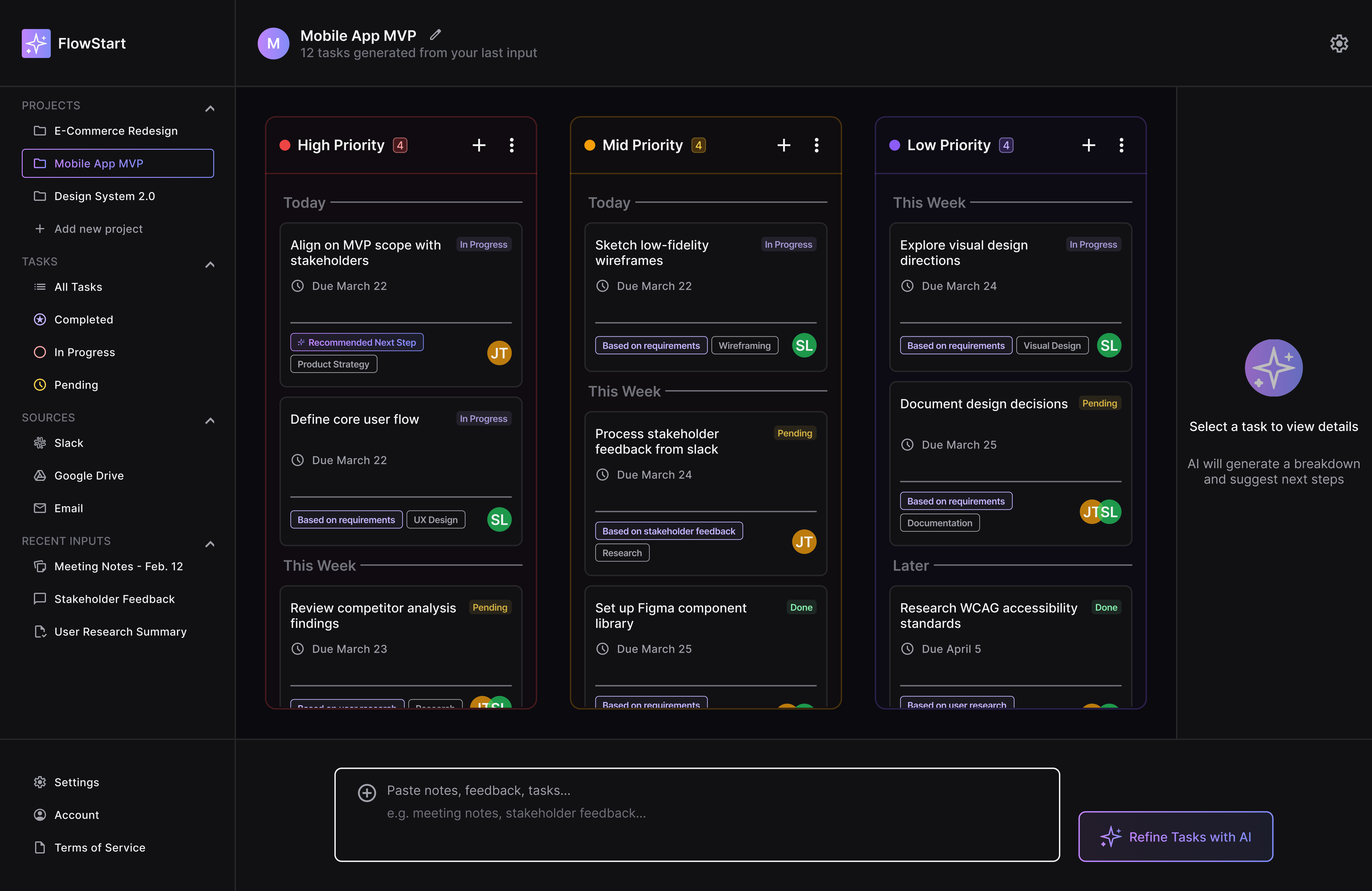Collapse the Projects section
Image resolution: width=1372 pixels, height=891 pixels.
tap(210, 108)
